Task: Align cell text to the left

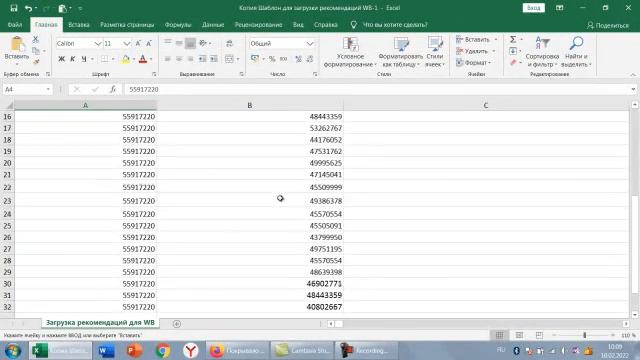Action: [x=167, y=59]
